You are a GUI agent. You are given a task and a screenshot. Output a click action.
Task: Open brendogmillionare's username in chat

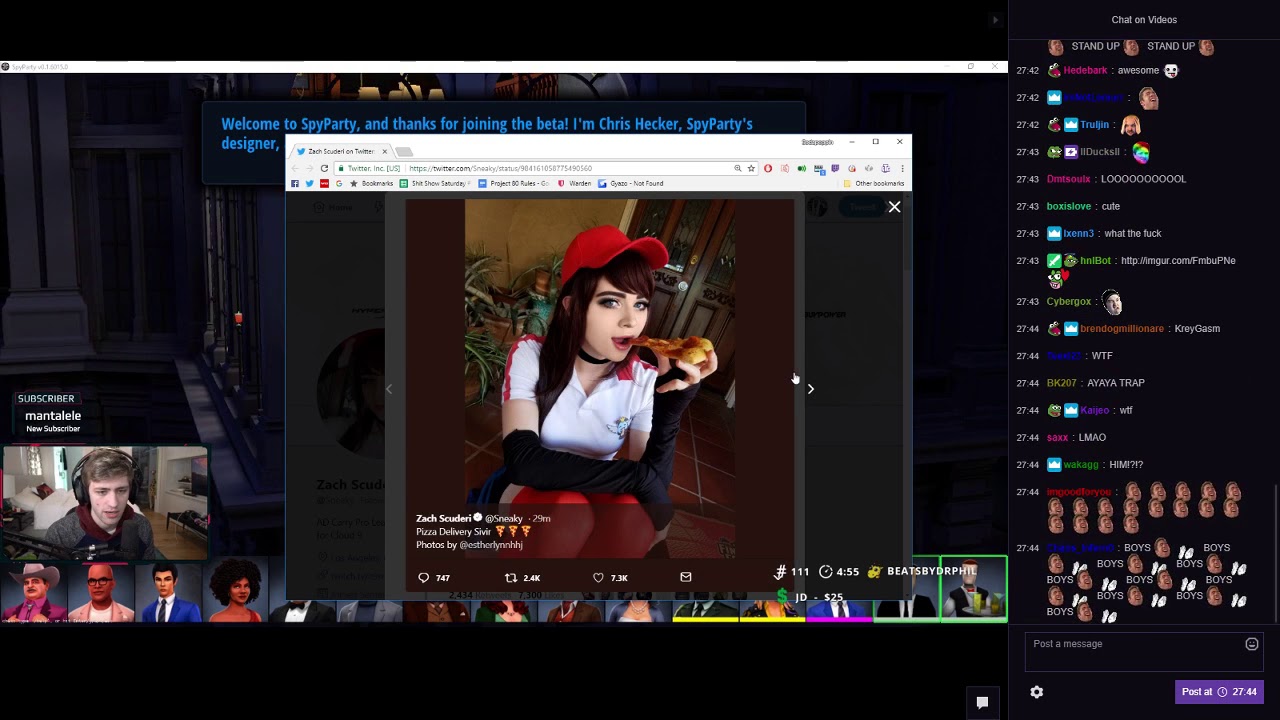(1121, 329)
